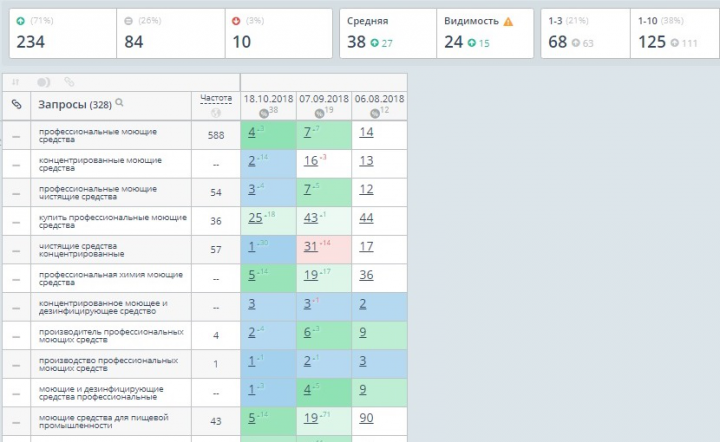Click the globe icon under Частота
Screen dimensions: 720x442
[216, 113]
